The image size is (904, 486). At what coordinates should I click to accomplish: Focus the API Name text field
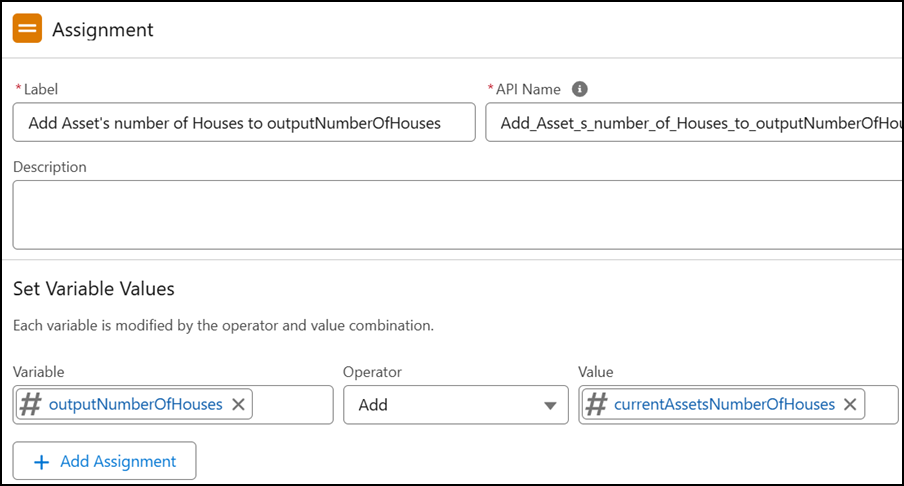point(694,122)
